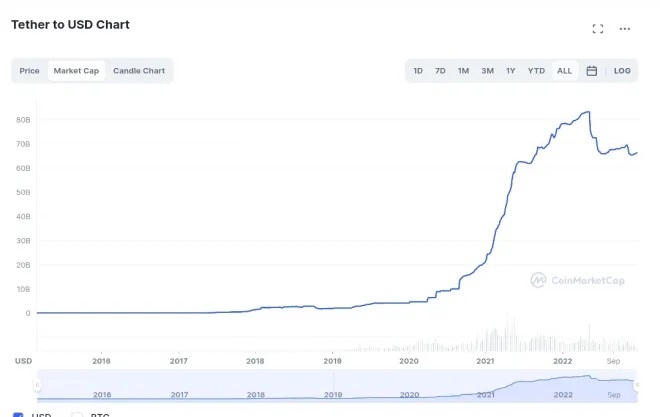Toggle the USD series checkbox
Viewport: 660px width, 417px height.
click(18, 414)
